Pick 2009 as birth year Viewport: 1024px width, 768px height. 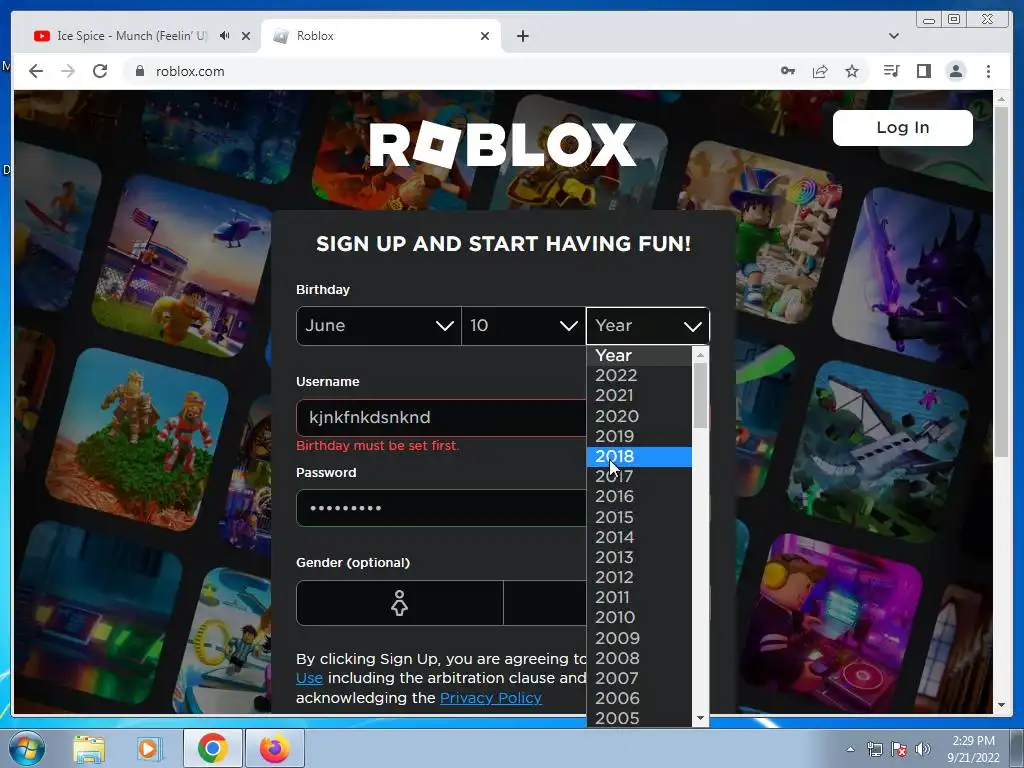coord(639,638)
